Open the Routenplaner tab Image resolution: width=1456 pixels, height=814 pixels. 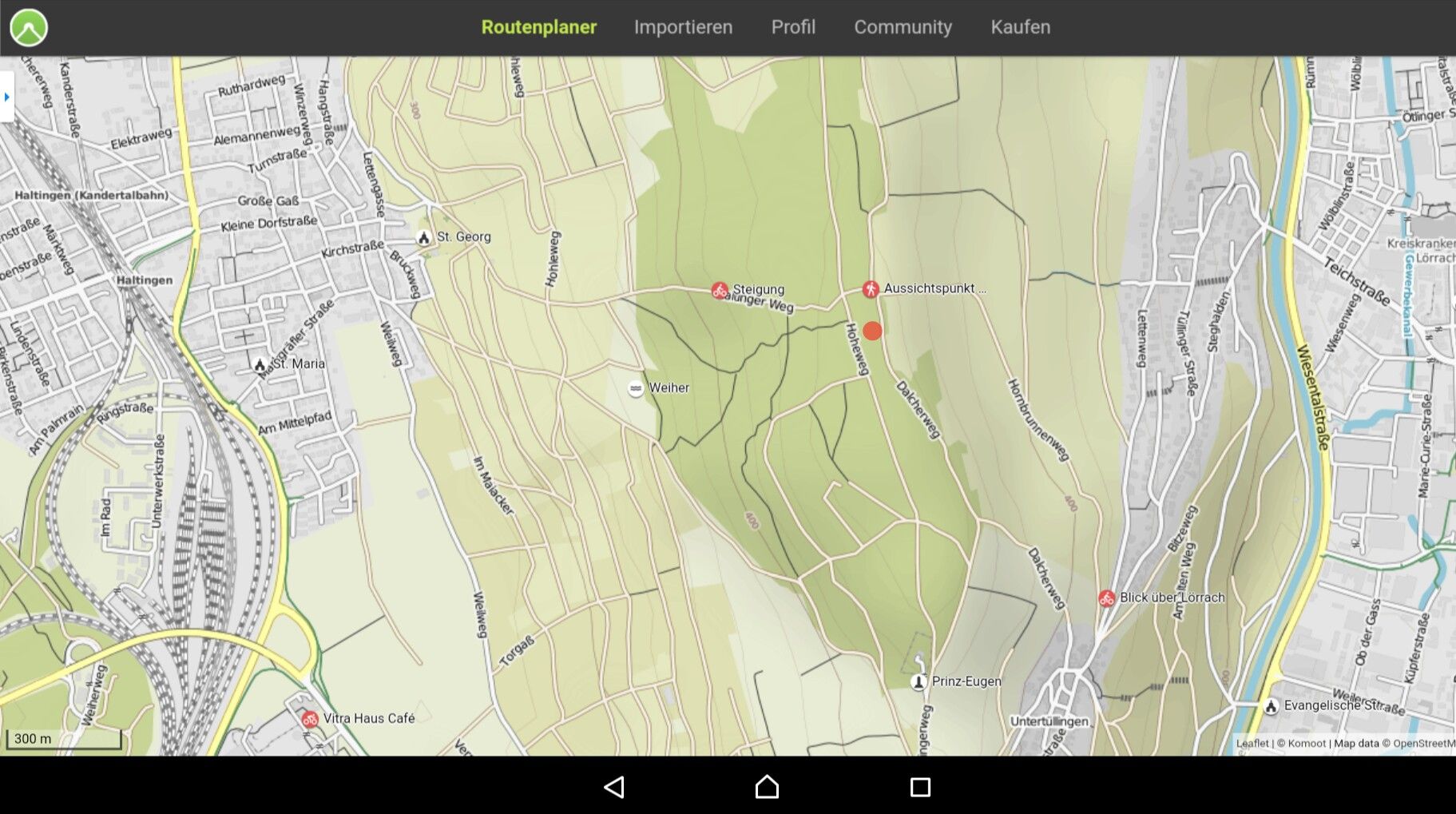coord(538,27)
